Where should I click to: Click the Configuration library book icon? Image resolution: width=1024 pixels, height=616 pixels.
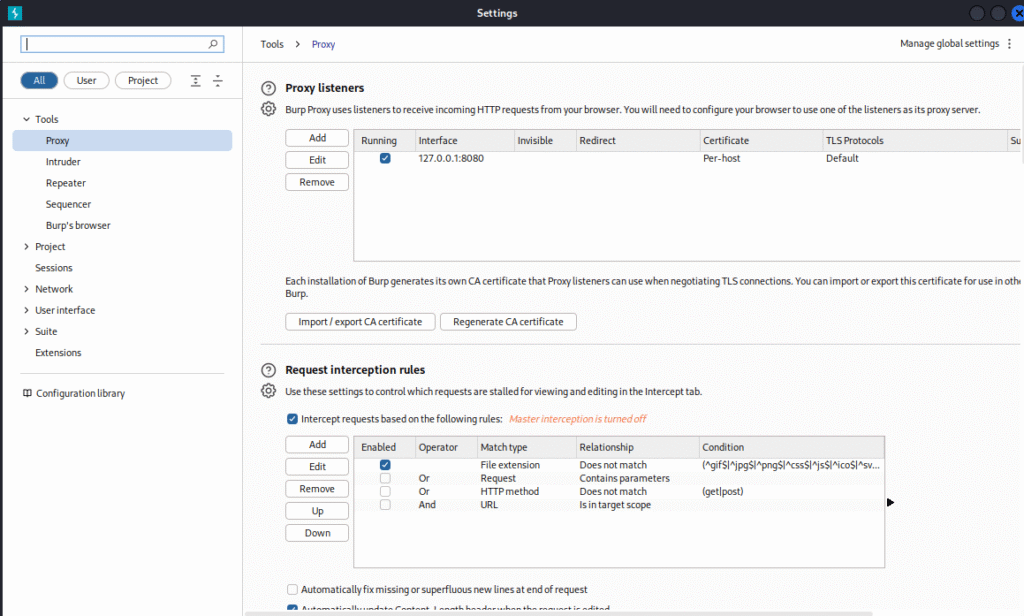[27, 393]
